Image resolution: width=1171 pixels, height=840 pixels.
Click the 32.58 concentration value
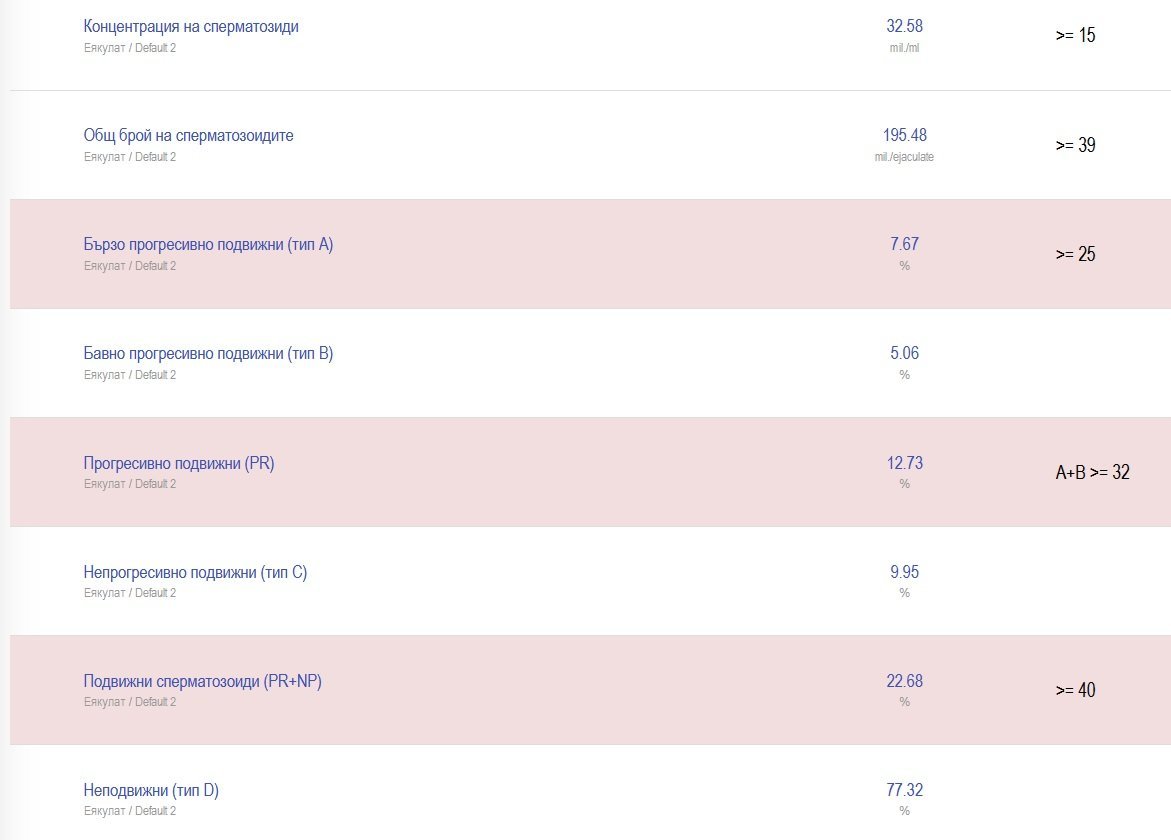coord(904,26)
